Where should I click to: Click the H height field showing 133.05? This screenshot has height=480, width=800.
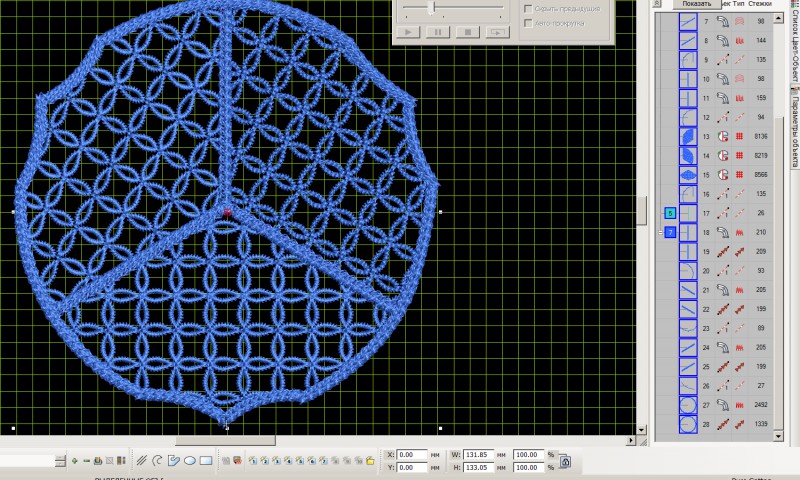pyautogui.click(x=479, y=467)
